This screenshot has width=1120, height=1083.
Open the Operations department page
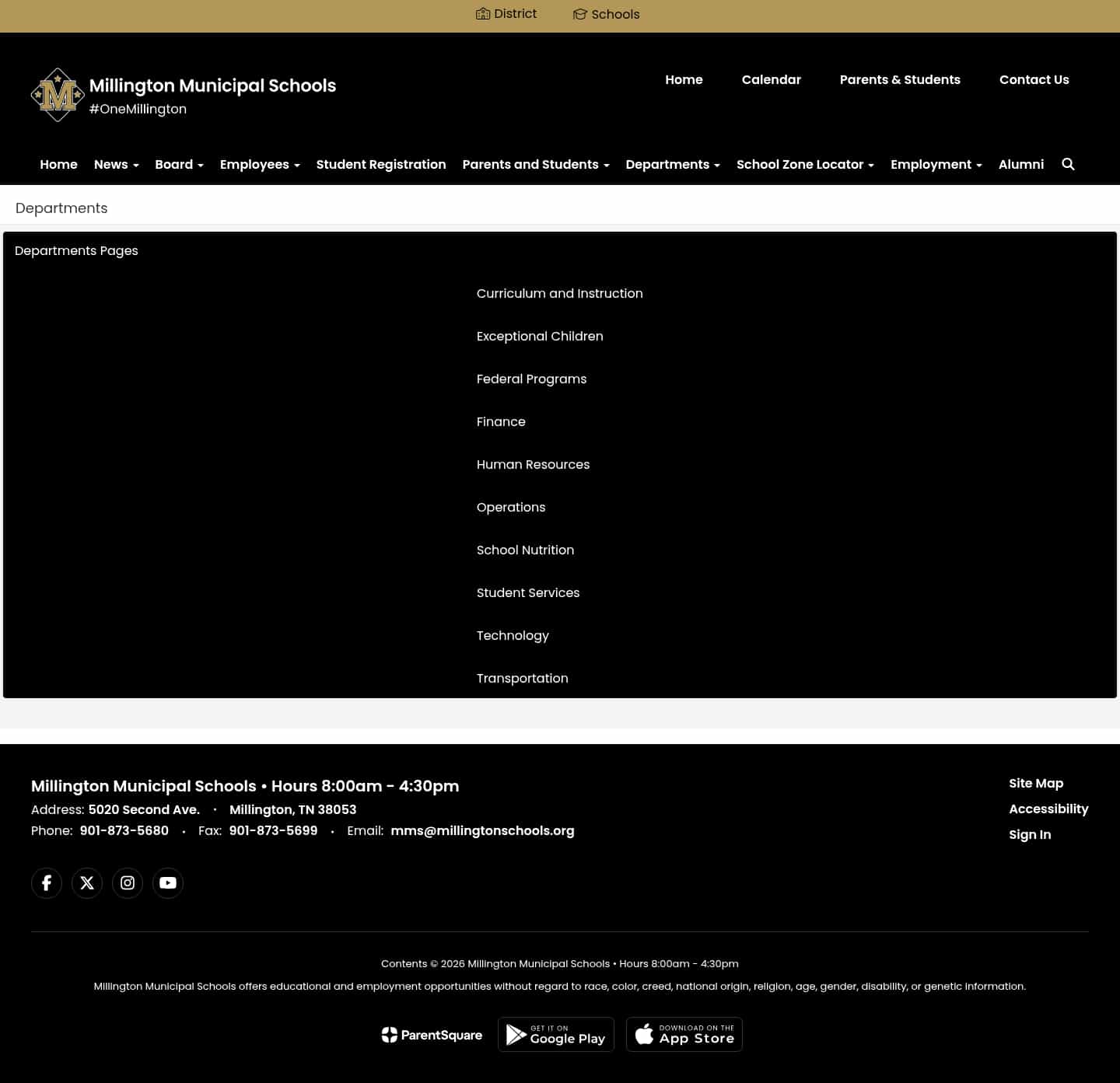pyautogui.click(x=511, y=507)
